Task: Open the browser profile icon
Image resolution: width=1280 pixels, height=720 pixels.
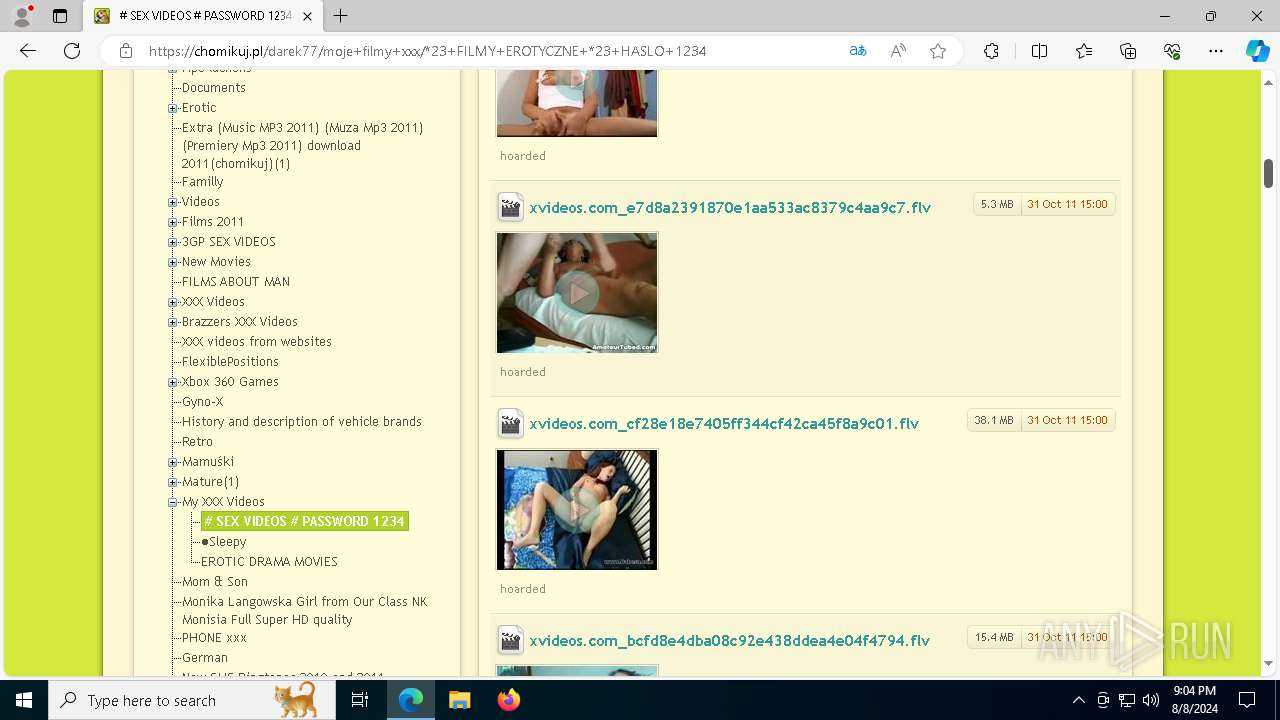Action: 22,16
